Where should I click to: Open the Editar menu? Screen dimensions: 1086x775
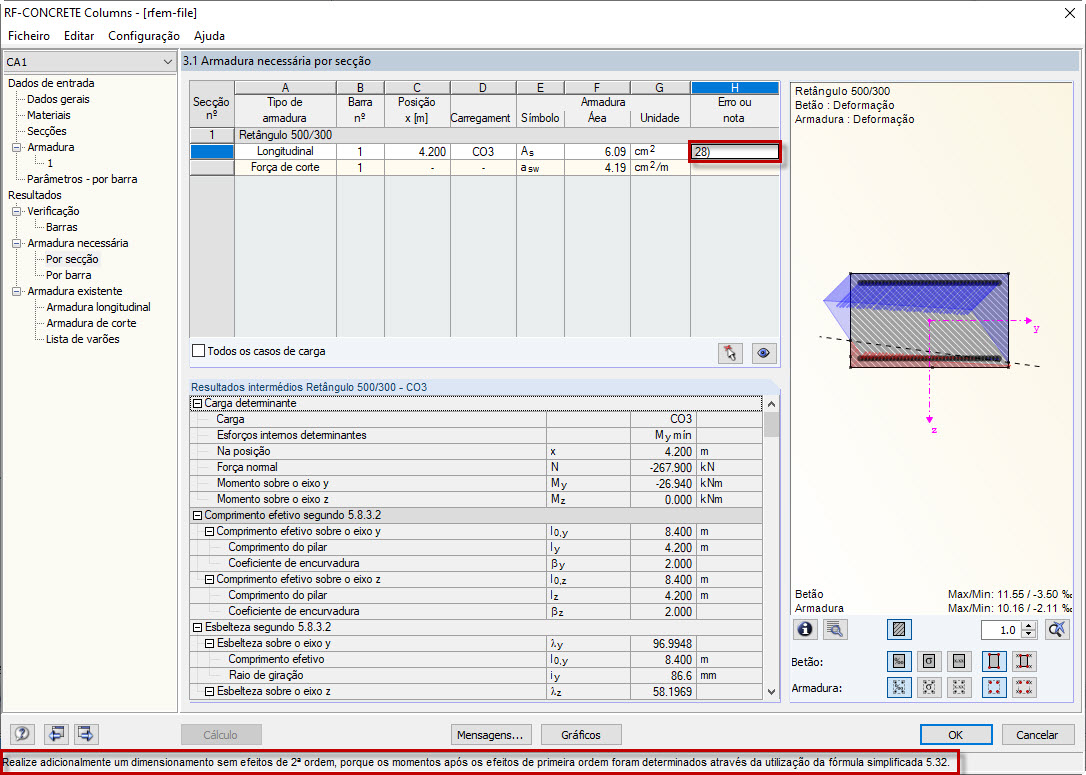[x=79, y=36]
